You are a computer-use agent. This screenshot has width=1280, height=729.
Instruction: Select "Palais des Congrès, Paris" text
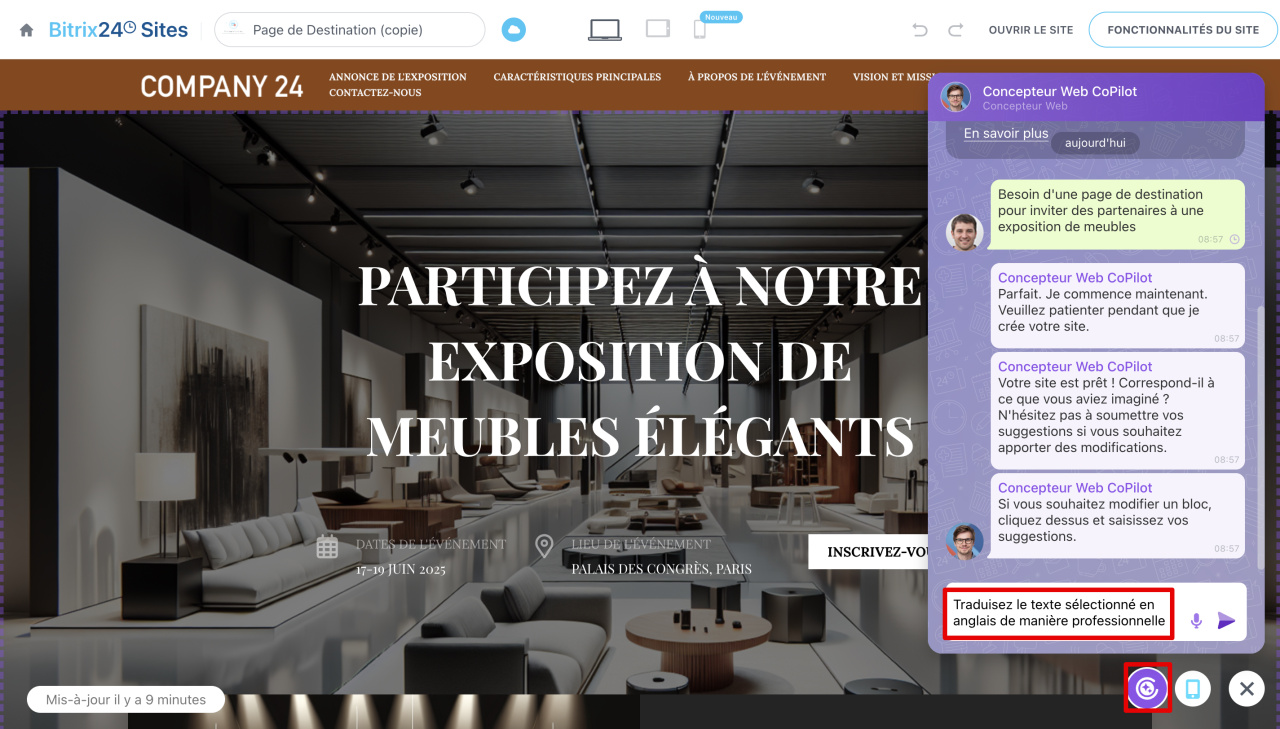661,569
